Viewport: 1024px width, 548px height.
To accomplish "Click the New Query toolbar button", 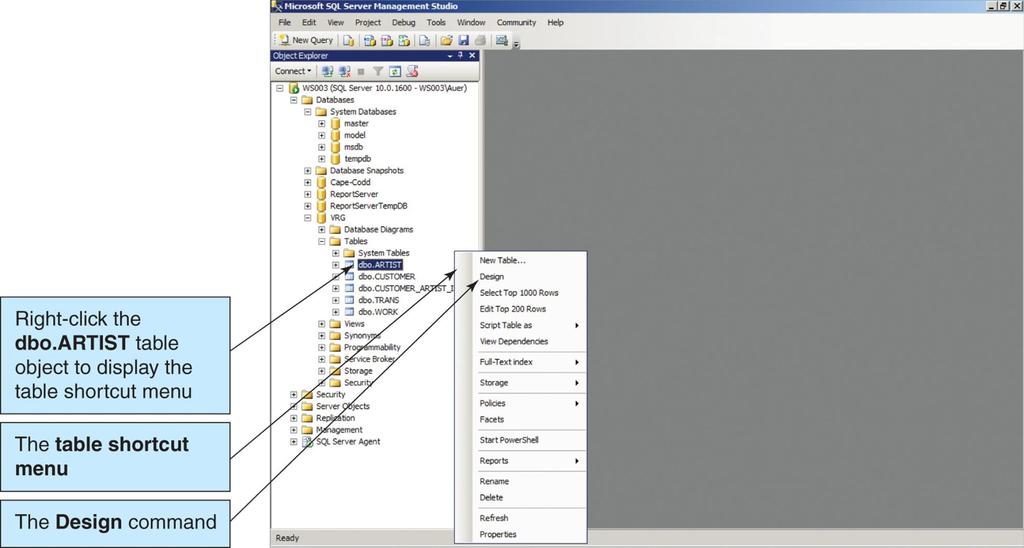I will click(306, 40).
